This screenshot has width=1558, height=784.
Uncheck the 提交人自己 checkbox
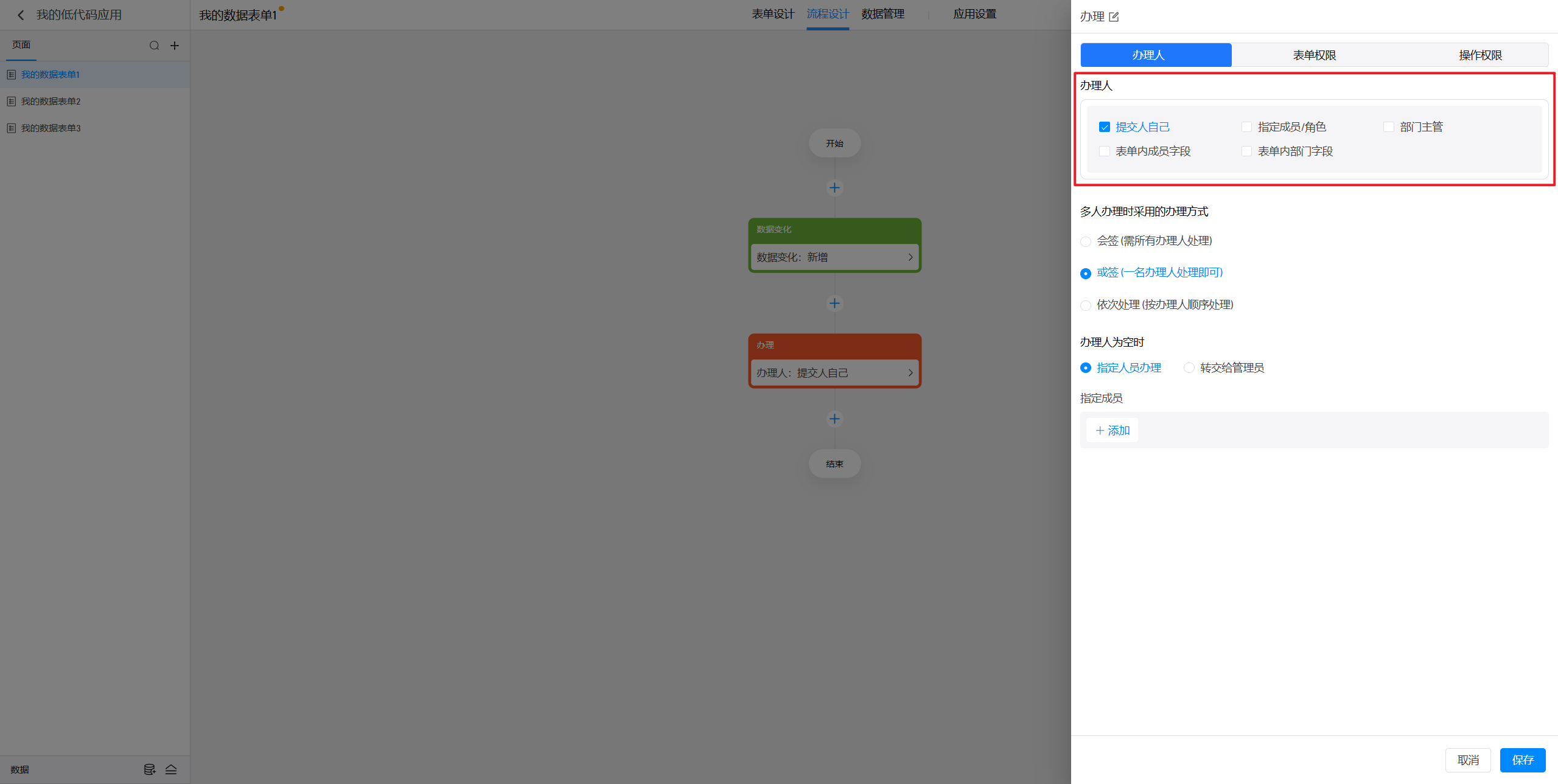1105,127
